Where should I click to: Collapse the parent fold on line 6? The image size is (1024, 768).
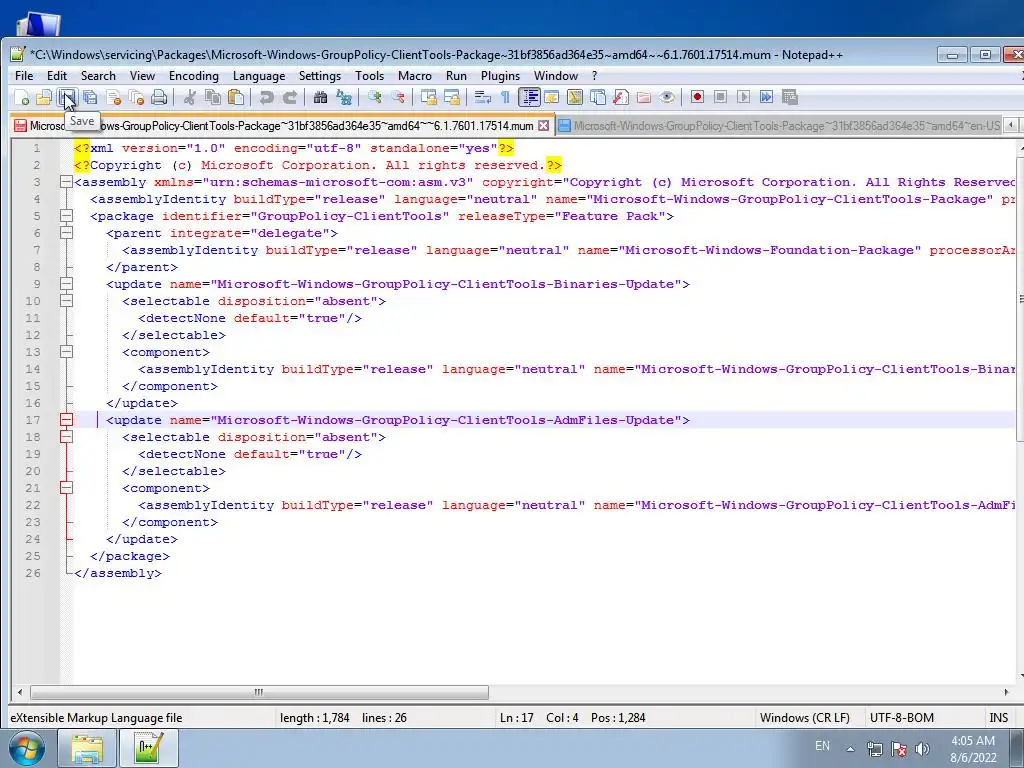point(66,233)
